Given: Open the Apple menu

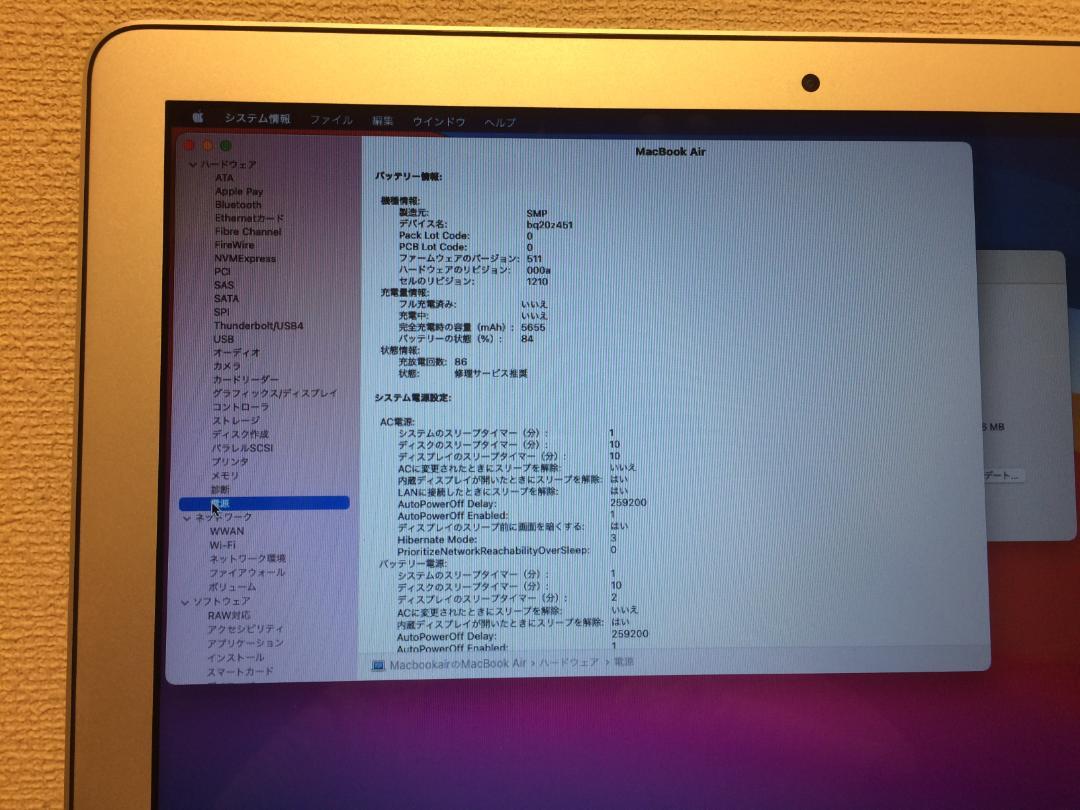Looking at the screenshot, I should coord(198,117).
